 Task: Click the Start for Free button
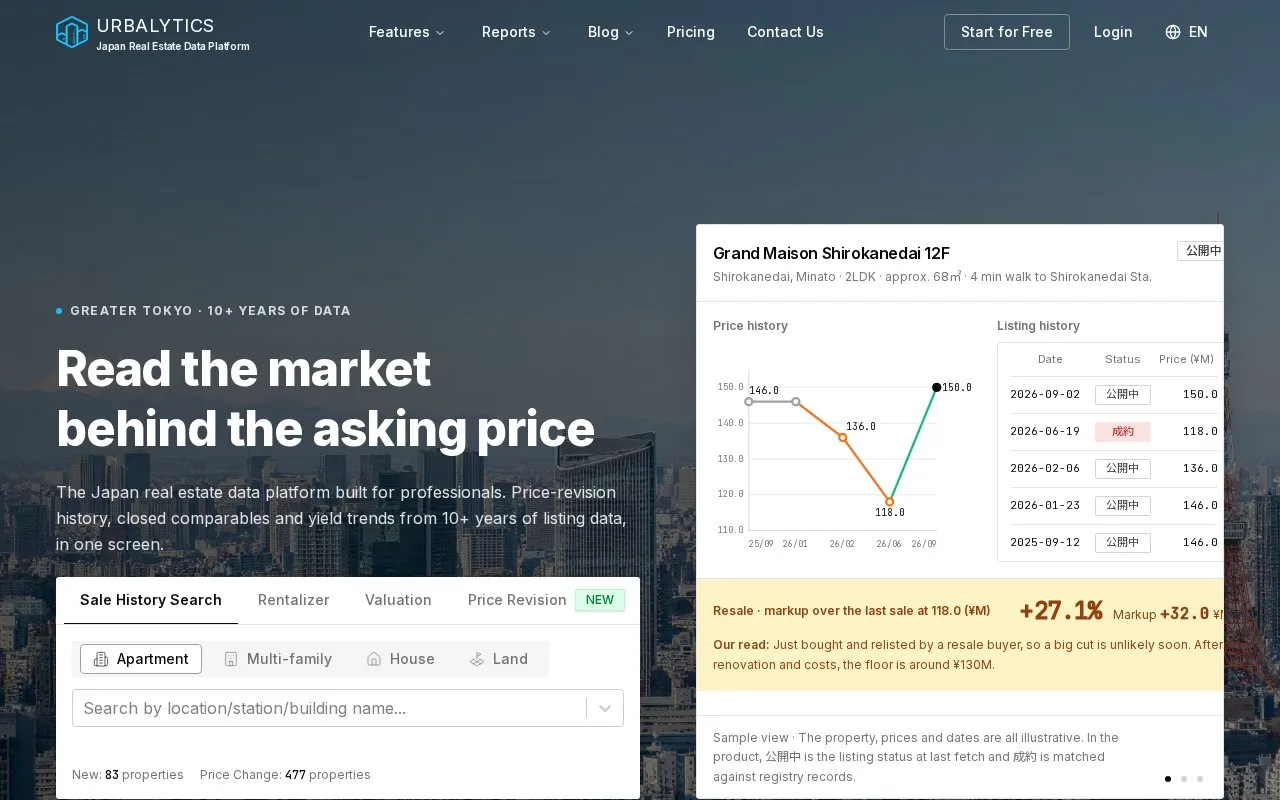[x=1007, y=32]
